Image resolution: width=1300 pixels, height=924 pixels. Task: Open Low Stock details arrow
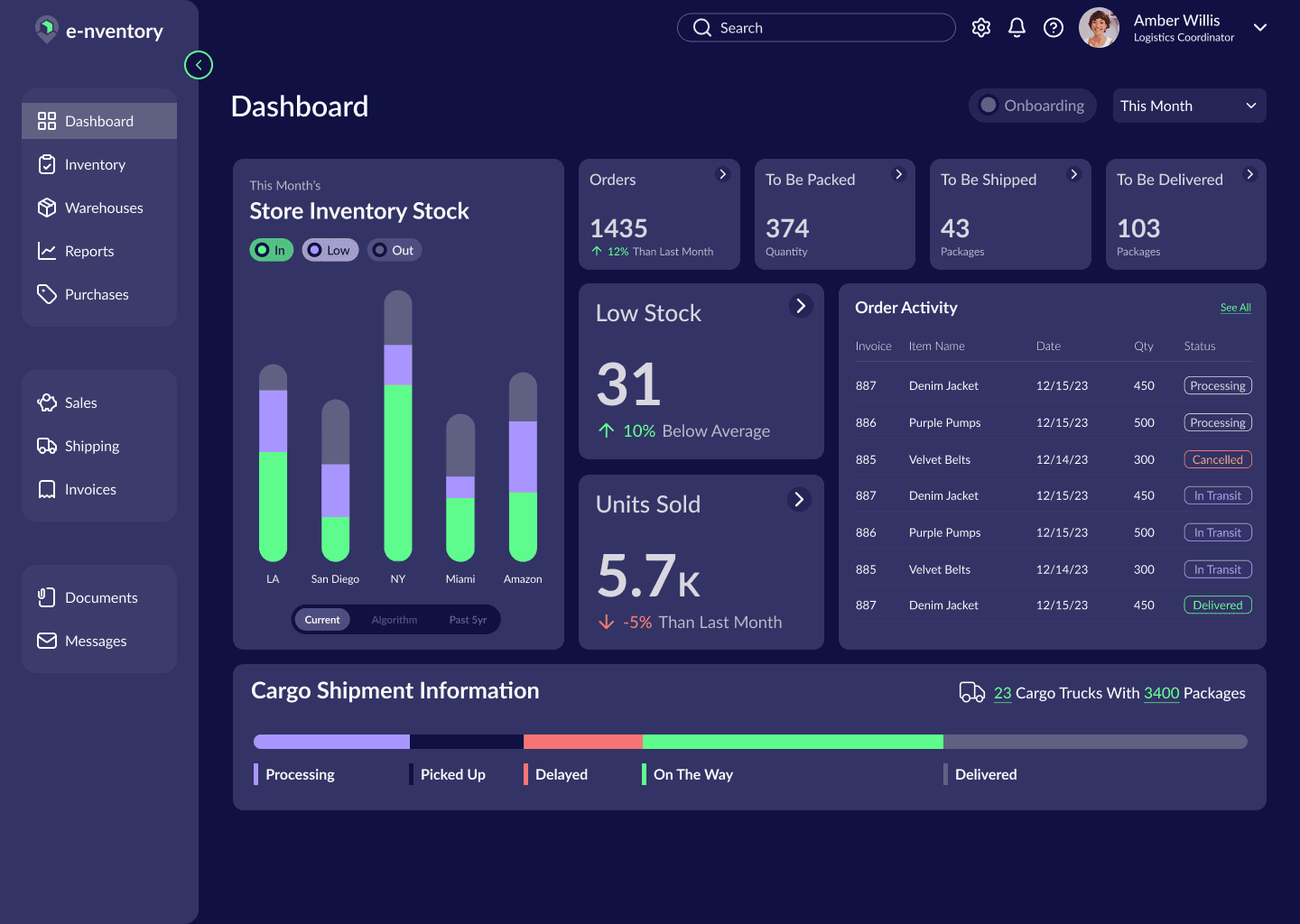tap(800, 306)
